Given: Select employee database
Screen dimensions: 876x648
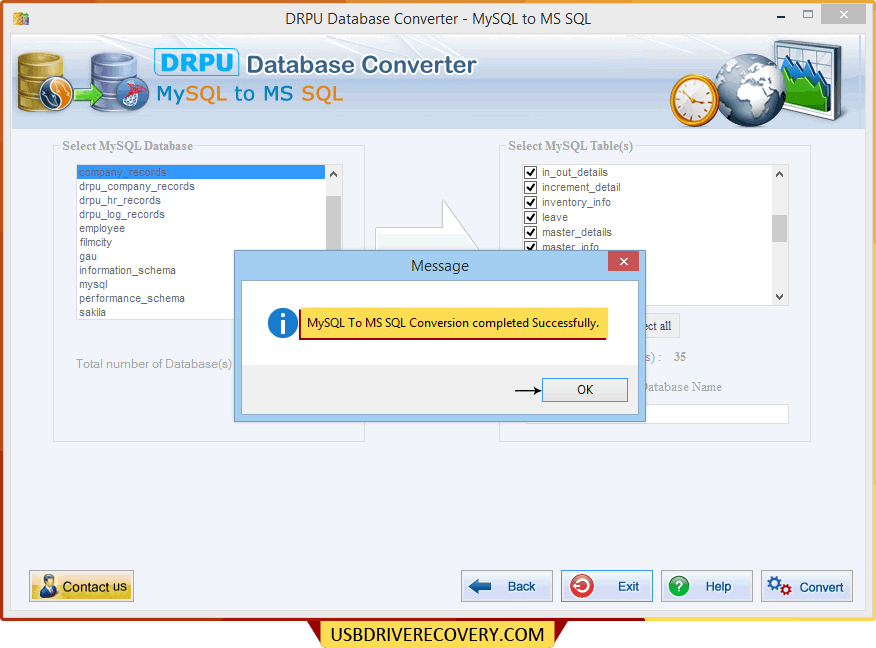Looking at the screenshot, I should coord(201,228).
